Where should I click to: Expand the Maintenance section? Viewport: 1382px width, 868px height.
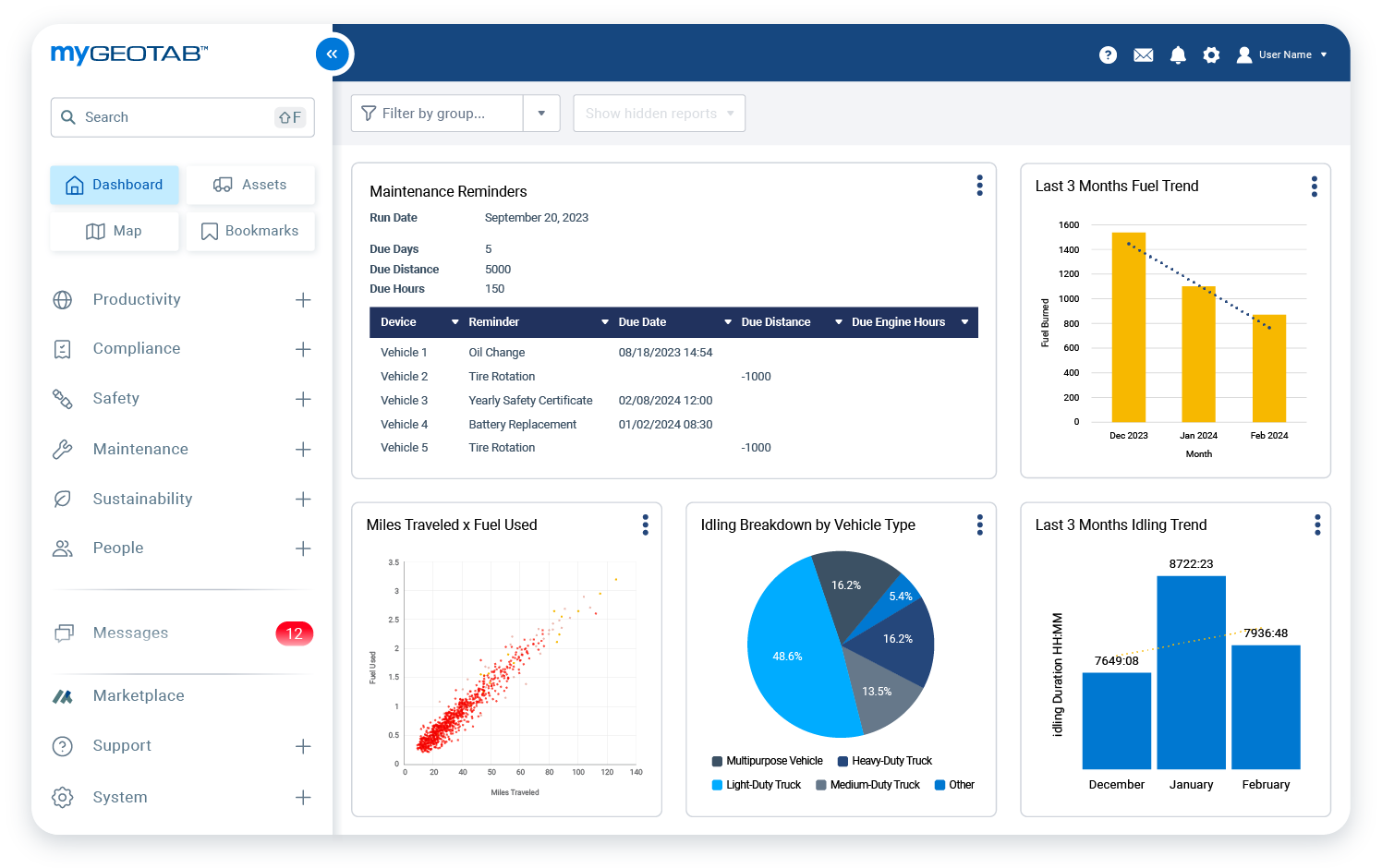tap(303, 450)
